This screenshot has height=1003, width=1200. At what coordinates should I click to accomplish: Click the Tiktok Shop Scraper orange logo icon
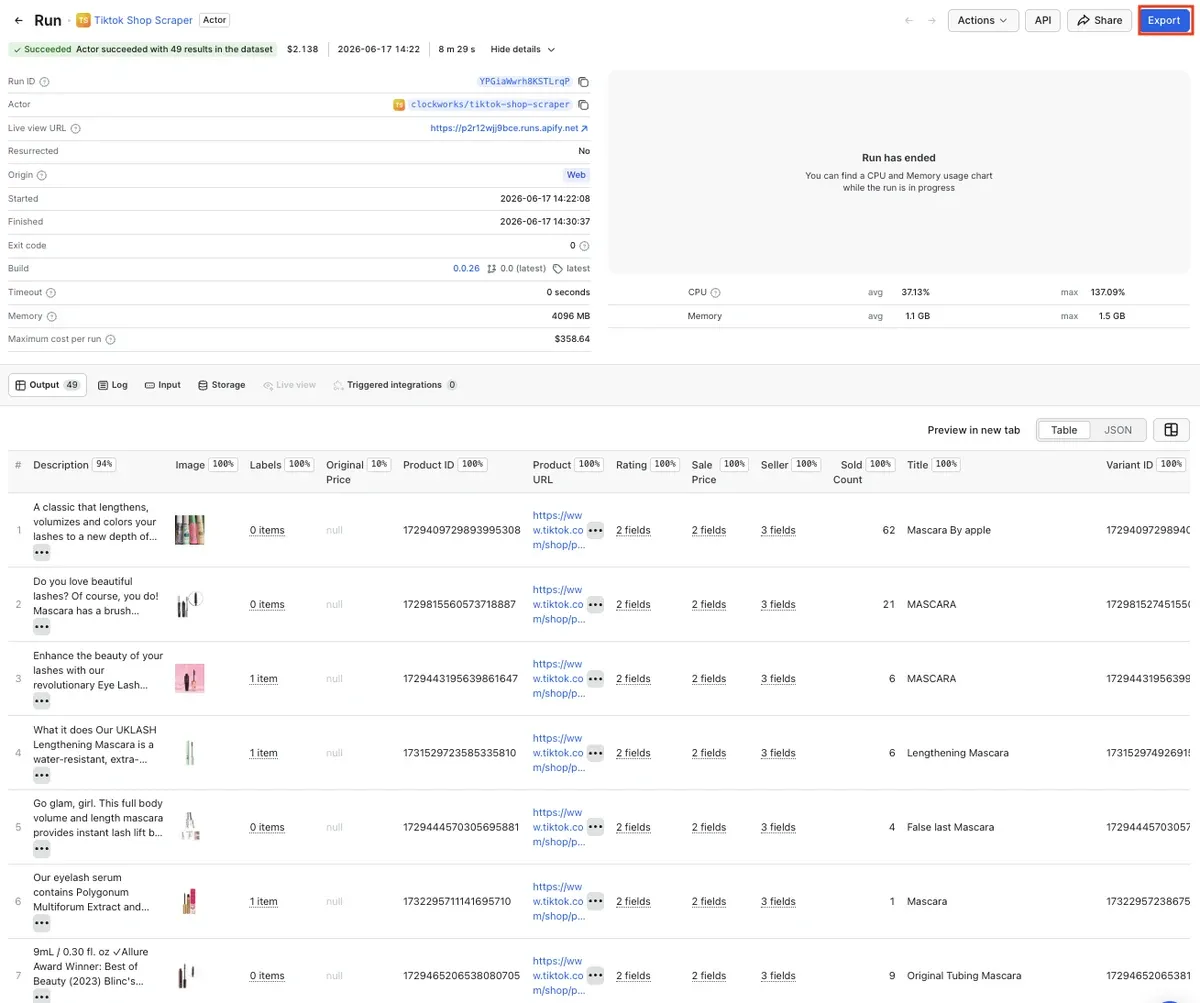click(83, 20)
